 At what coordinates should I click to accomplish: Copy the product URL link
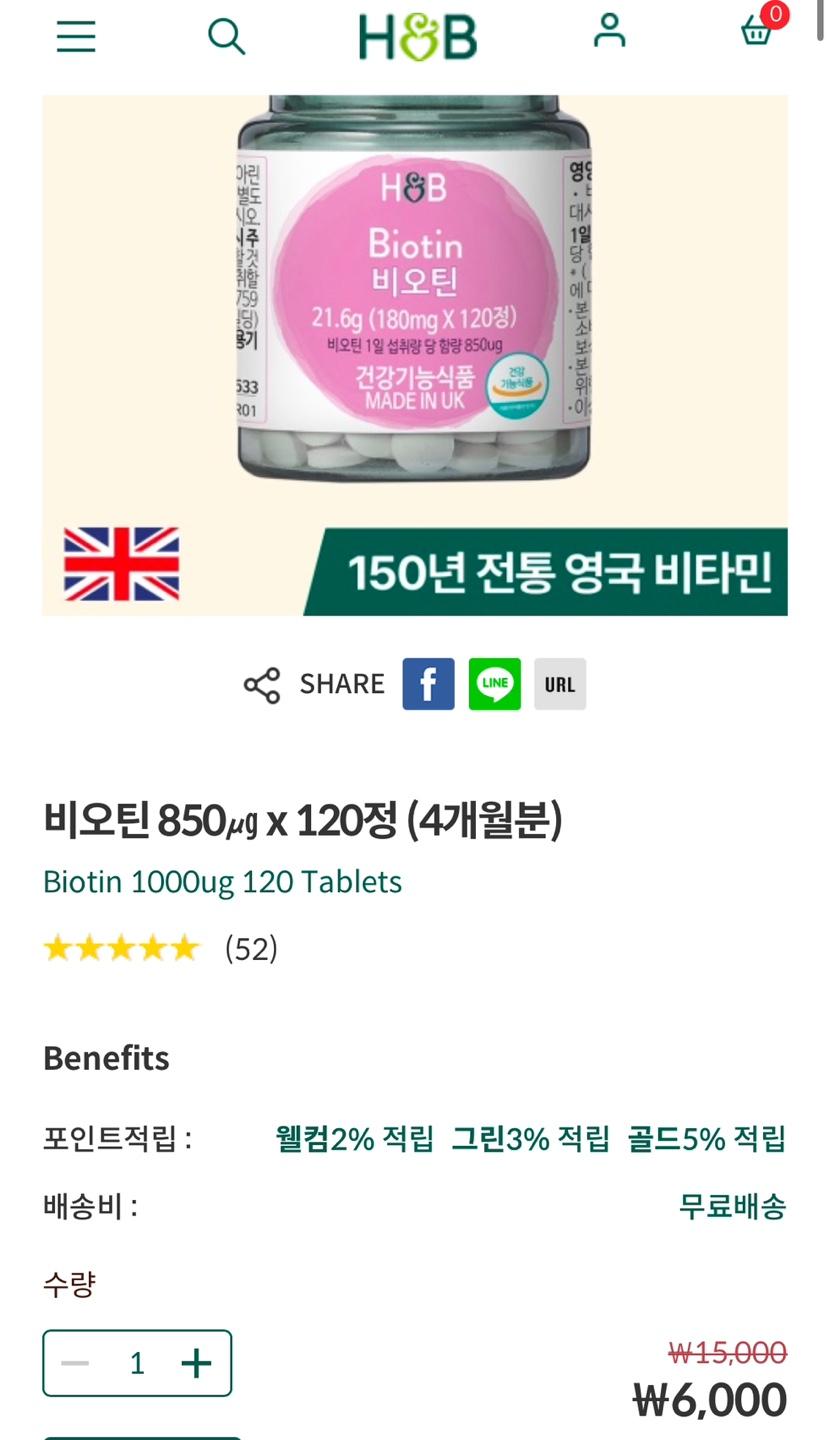point(560,684)
